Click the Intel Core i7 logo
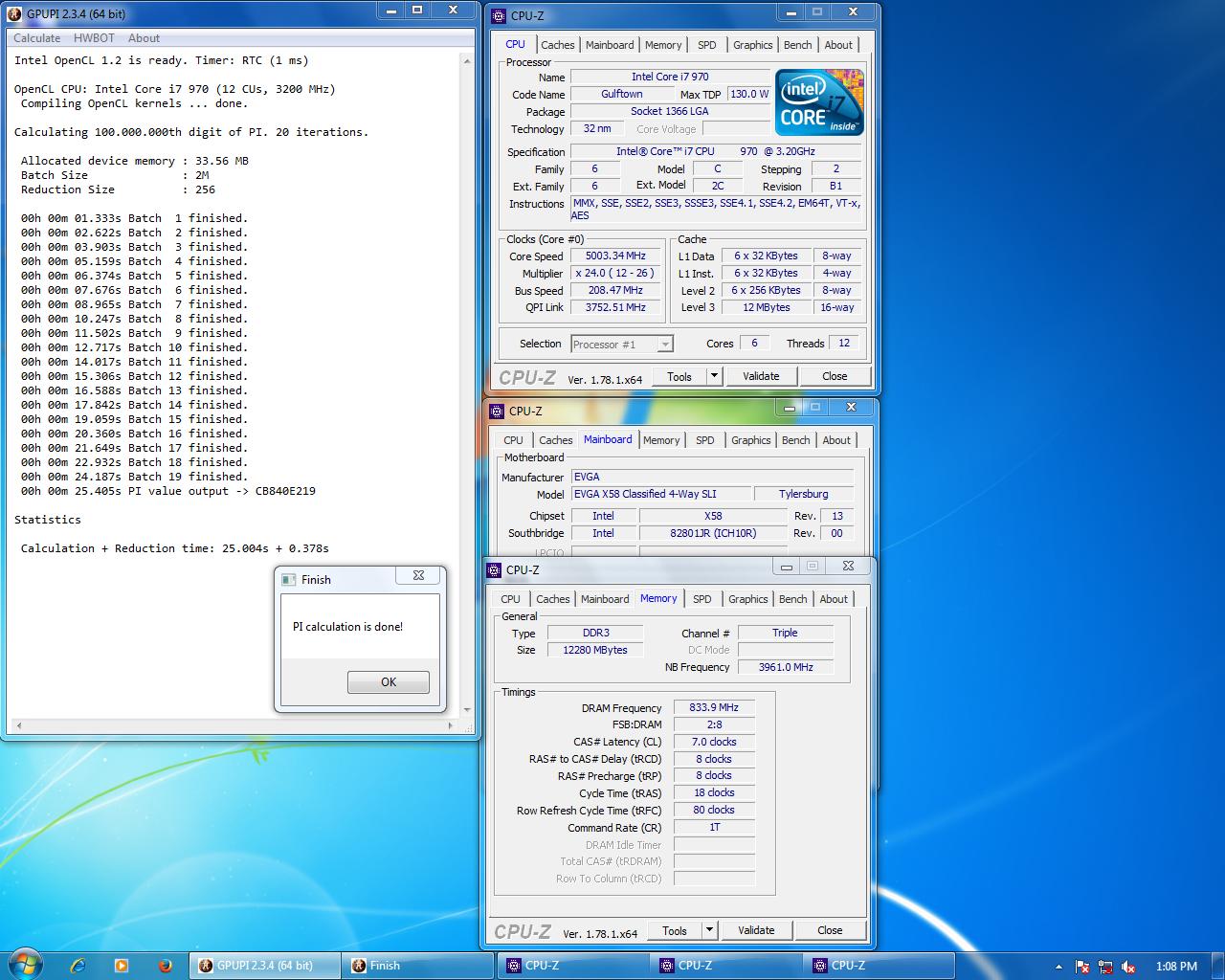This screenshot has height=980, width=1225. (x=818, y=101)
